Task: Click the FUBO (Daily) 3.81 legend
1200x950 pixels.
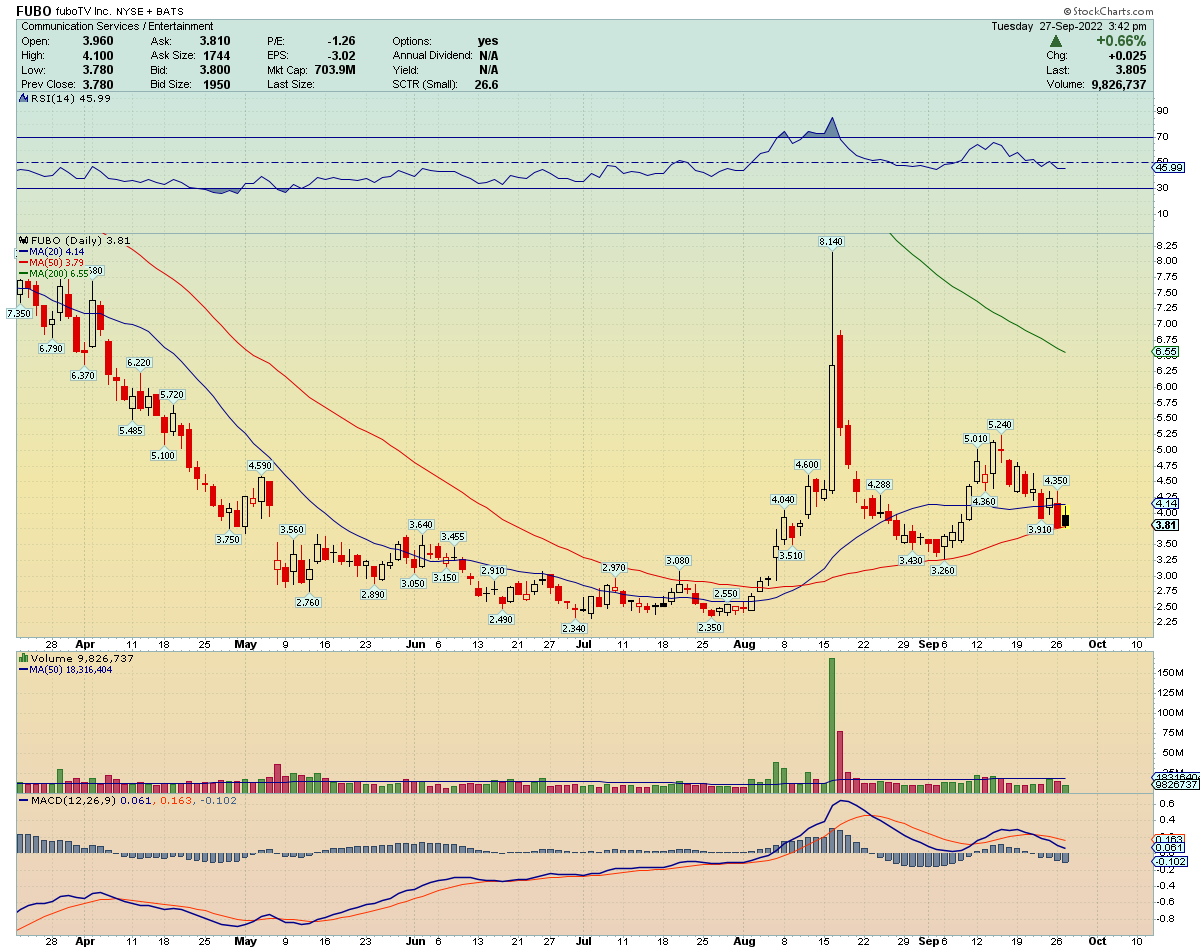Action: tap(77, 241)
